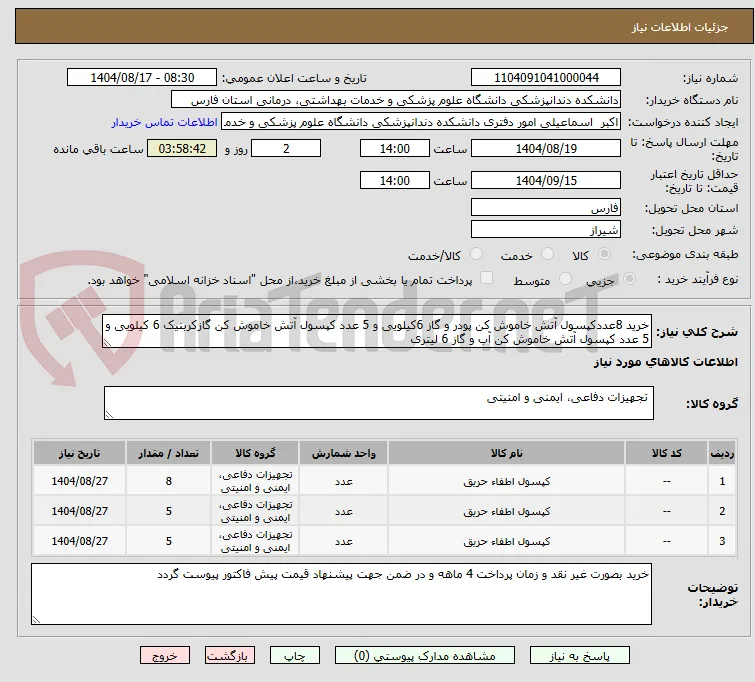Click quantity 8 in row 1

169,481
